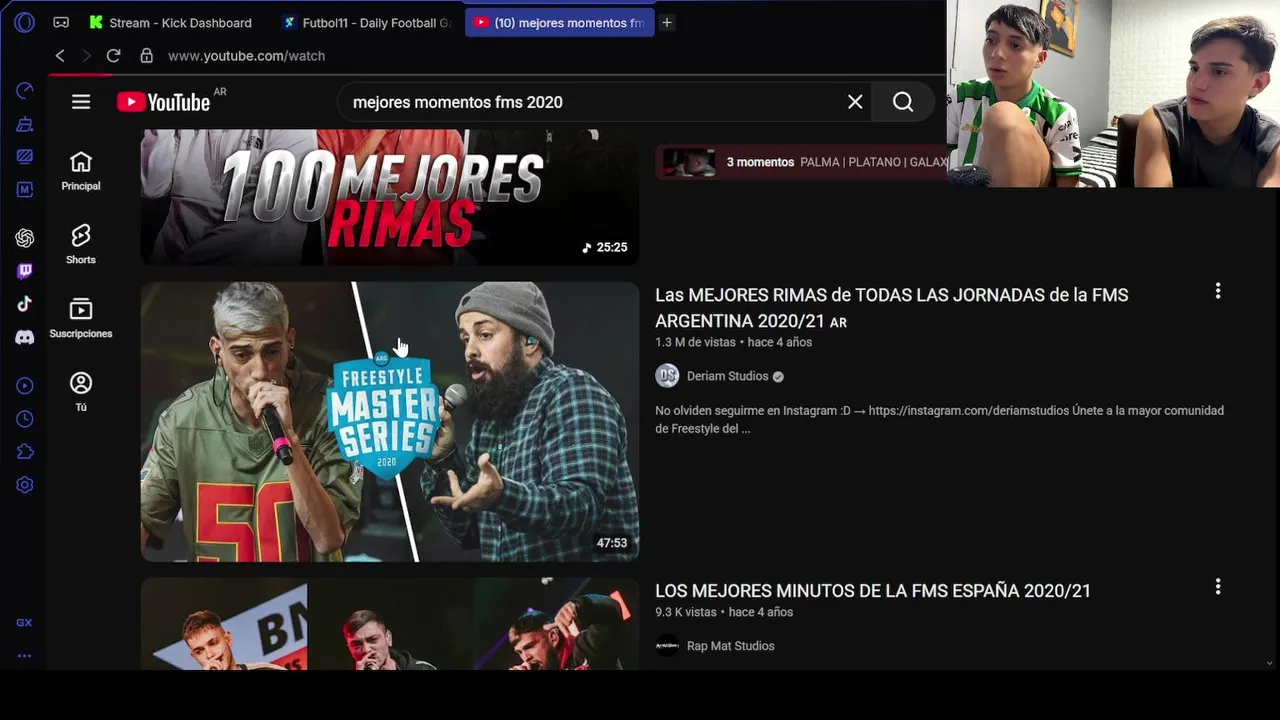Open the Opera GX menu logo
Viewport: 1280px width, 720px height.
tap(25, 22)
